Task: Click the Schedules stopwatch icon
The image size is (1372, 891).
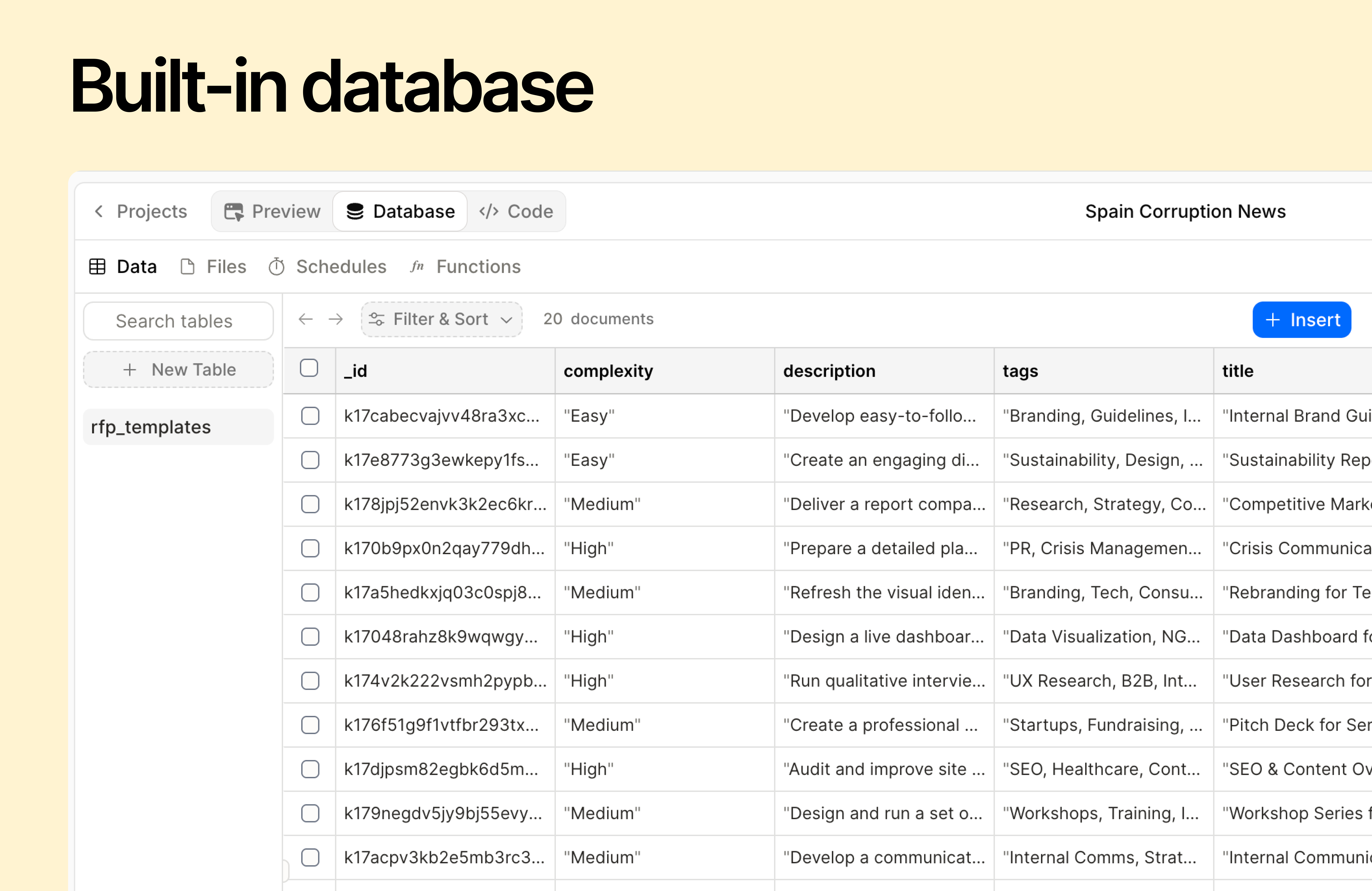Action: [x=277, y=267]
